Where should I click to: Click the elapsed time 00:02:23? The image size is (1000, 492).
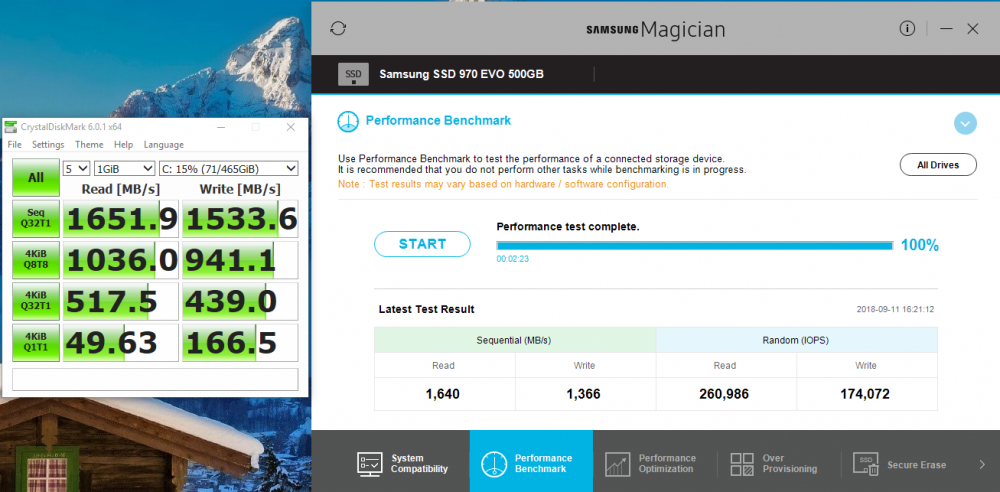513,259
